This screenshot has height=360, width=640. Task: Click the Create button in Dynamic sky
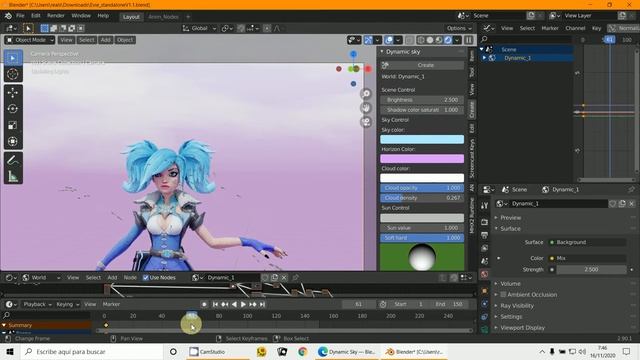(422, 65)
